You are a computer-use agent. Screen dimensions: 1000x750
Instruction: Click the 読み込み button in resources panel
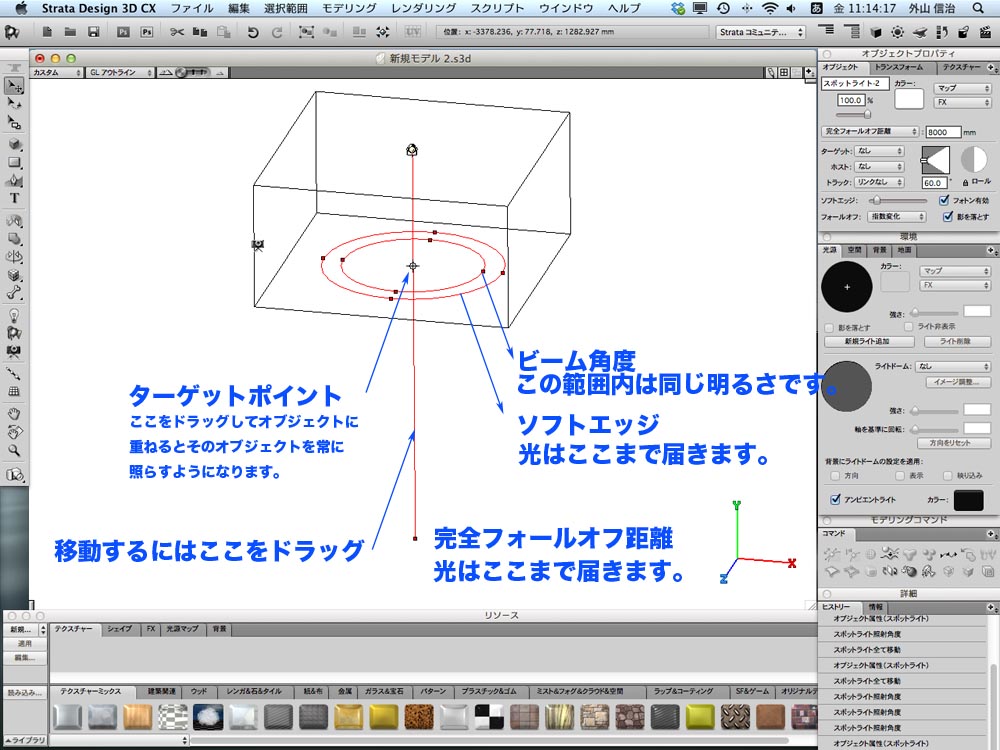[24, 693]
